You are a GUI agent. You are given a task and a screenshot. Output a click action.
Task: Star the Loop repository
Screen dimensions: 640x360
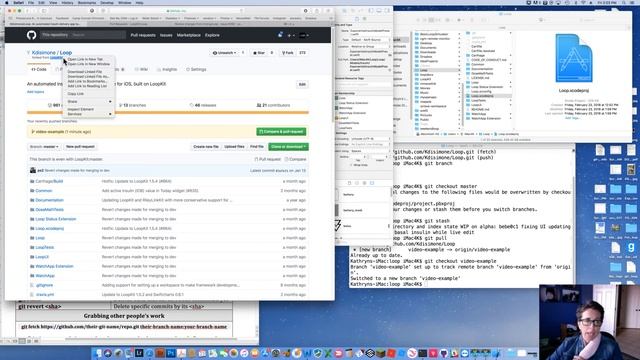point(259,53)
